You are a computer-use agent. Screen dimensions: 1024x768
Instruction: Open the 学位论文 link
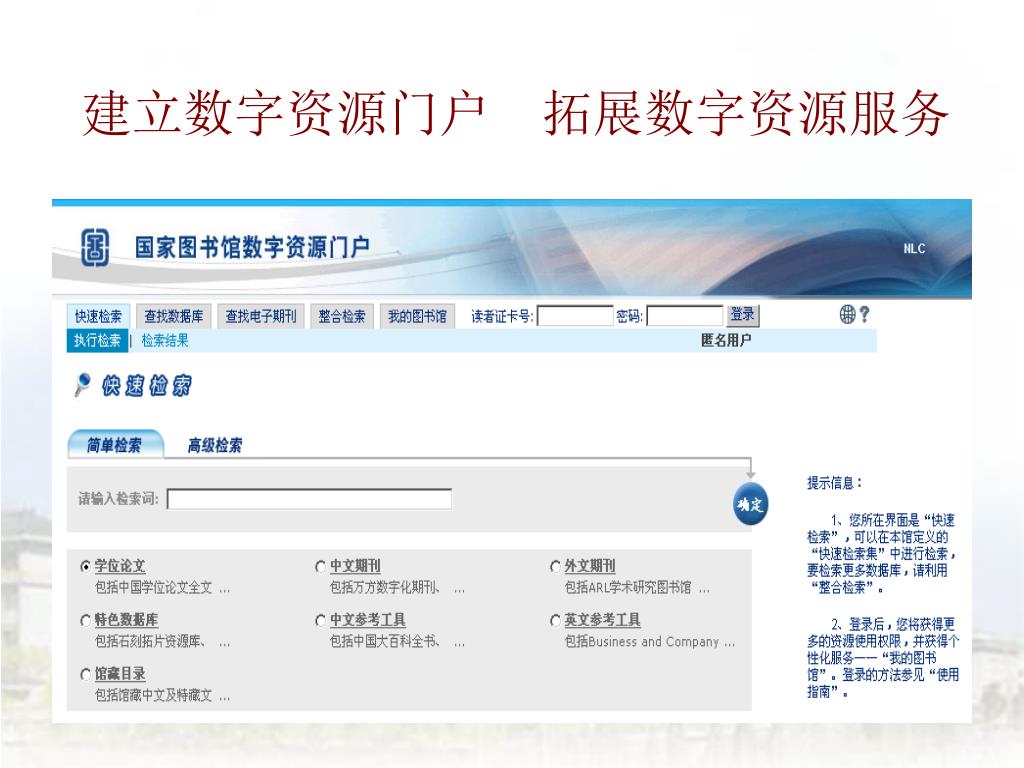(120, 566)
